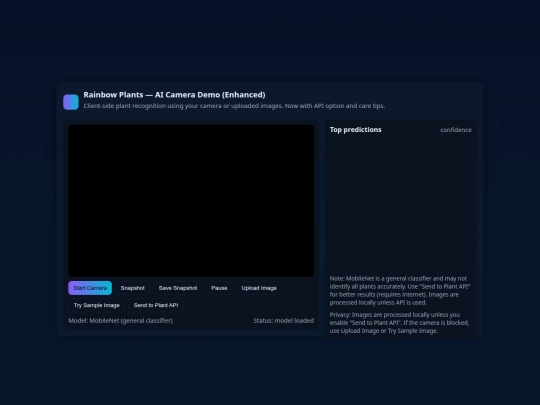Pause the camera feed
The height and width of the screenshot is (405, 540).
[x=219, y=288]
